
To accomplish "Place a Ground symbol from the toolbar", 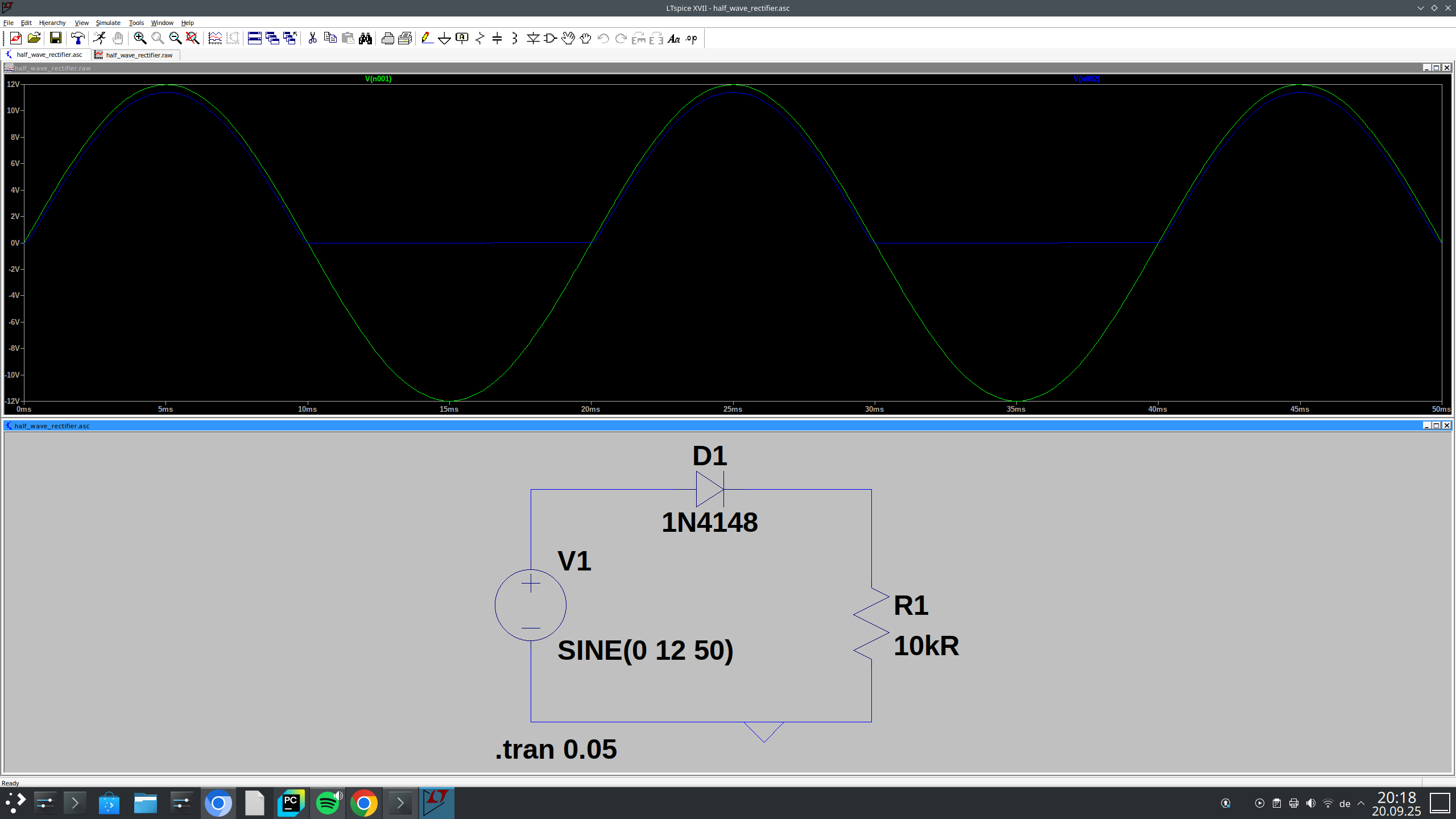I will [445, 38].
